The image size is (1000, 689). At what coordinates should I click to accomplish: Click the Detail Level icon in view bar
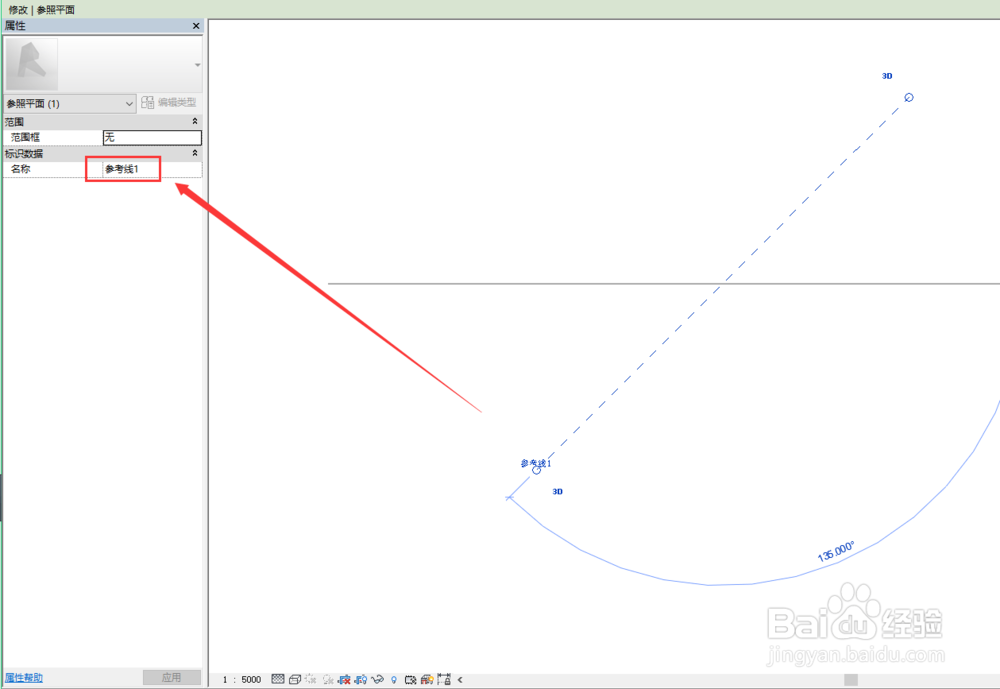tap(277, 679)
